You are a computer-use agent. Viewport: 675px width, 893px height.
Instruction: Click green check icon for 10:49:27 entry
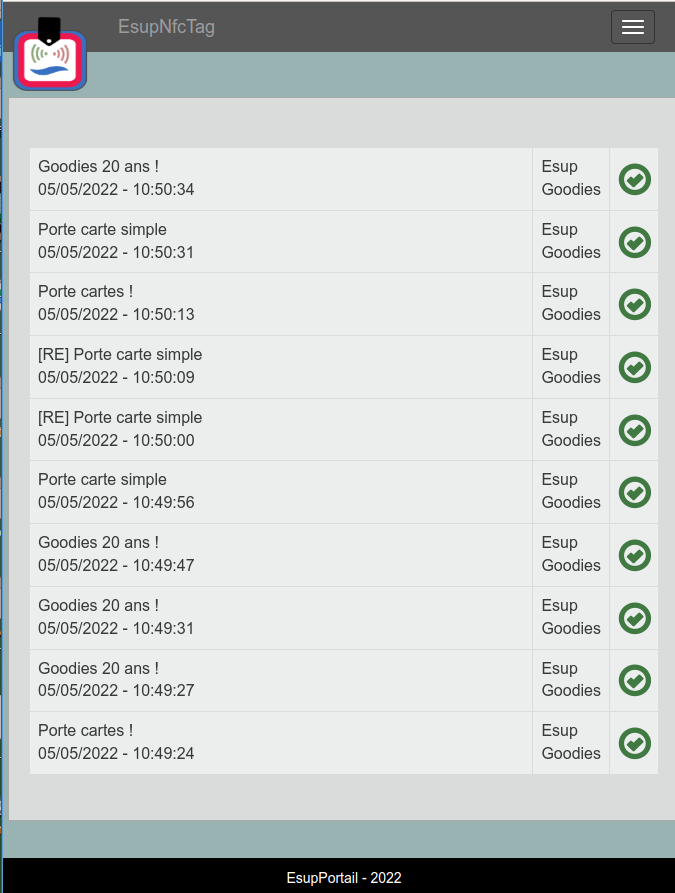point(635,680)
